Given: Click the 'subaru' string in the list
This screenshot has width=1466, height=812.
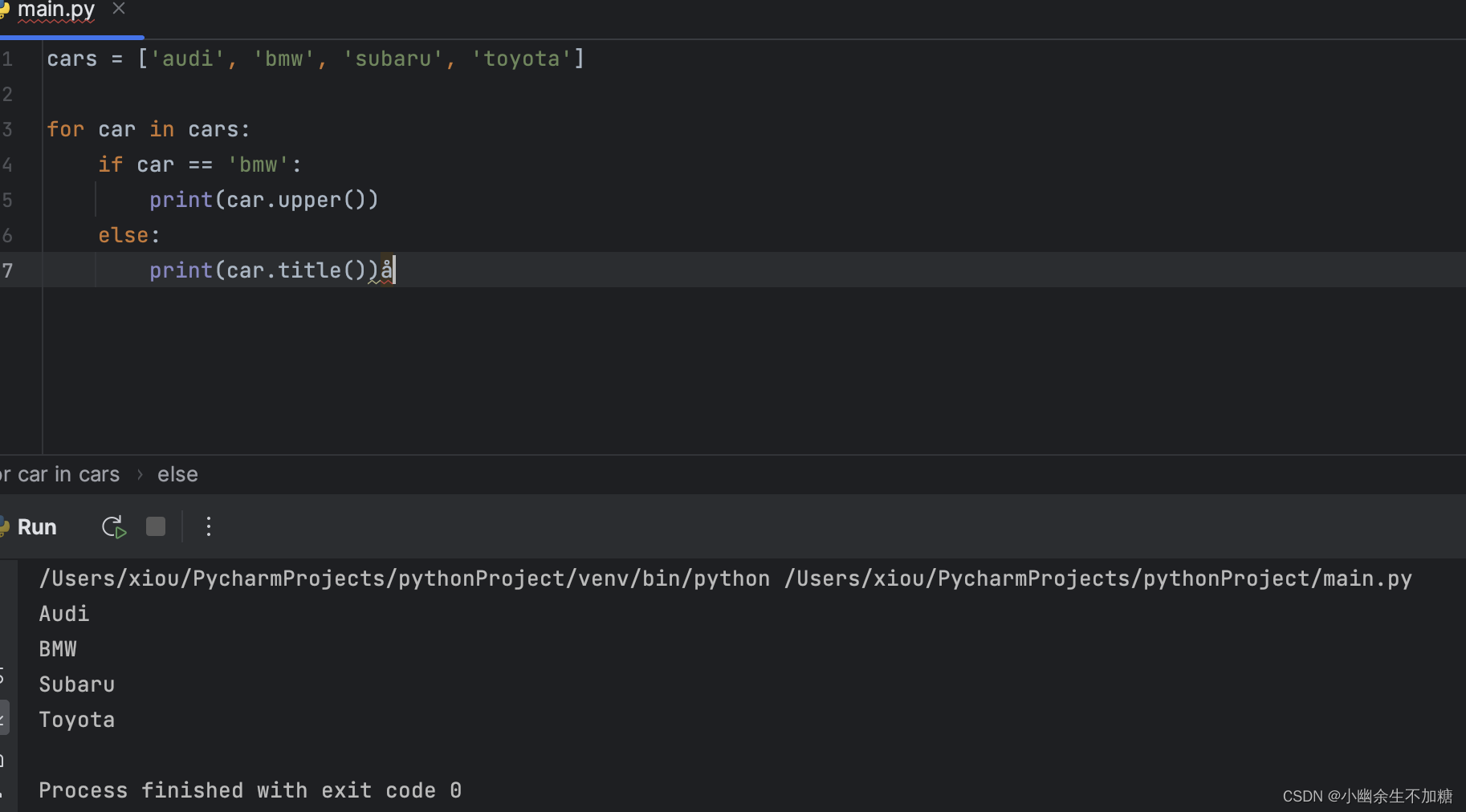Looking at the screenshot, I should (393, 59).
